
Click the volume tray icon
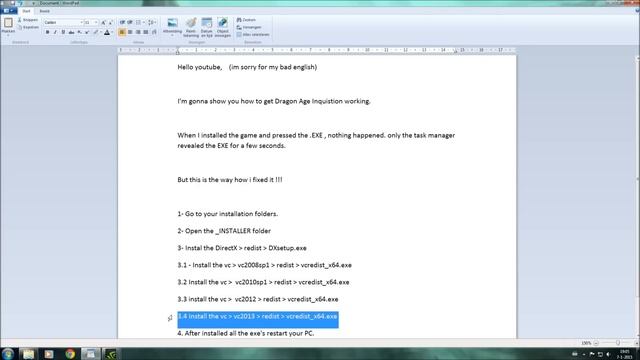tap(608, 354)
